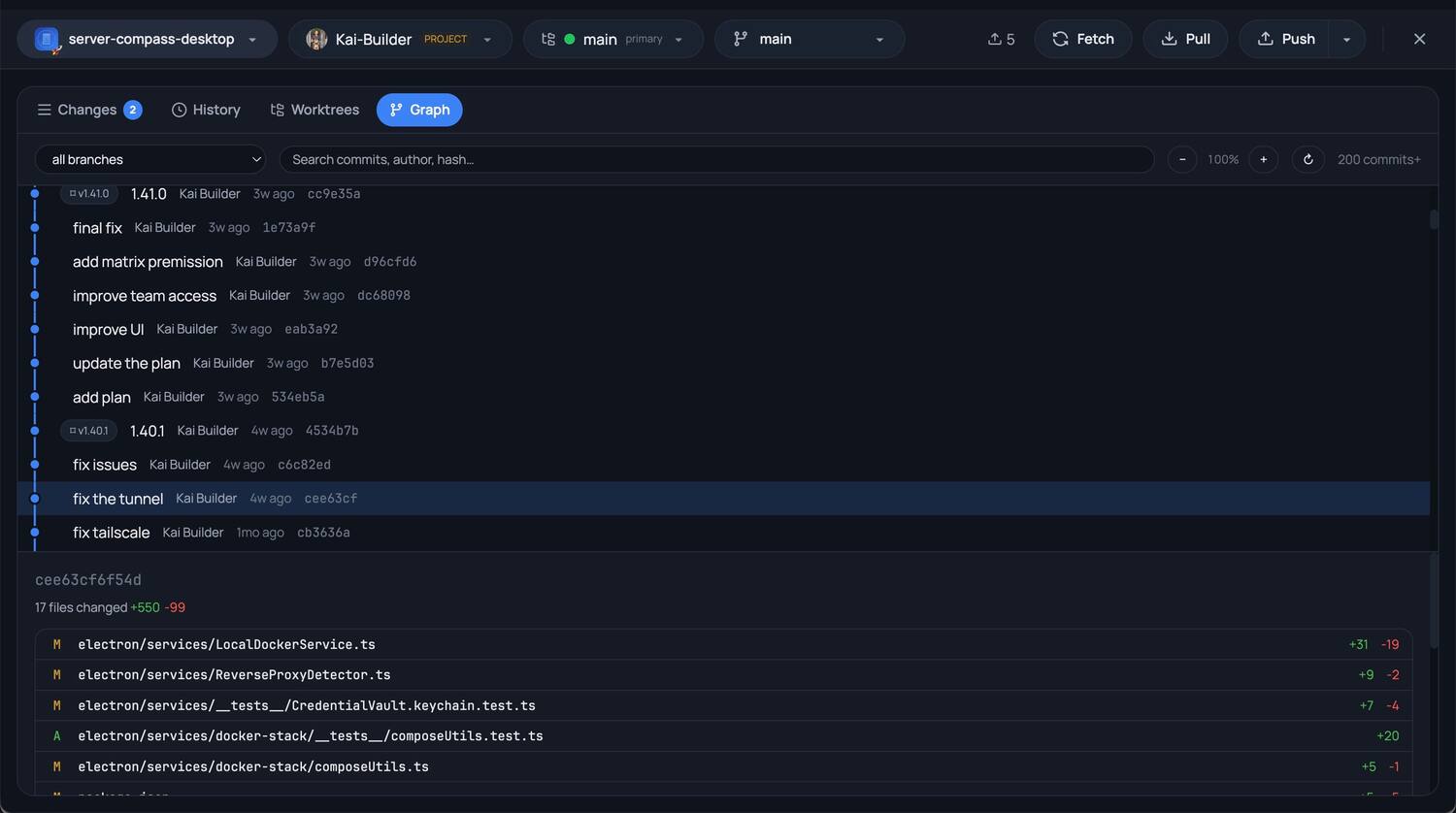Image resolution: width=1456 pixels, height=813 pixels.
Task: Refresh the commit graph
Action: click(1307, 159)
